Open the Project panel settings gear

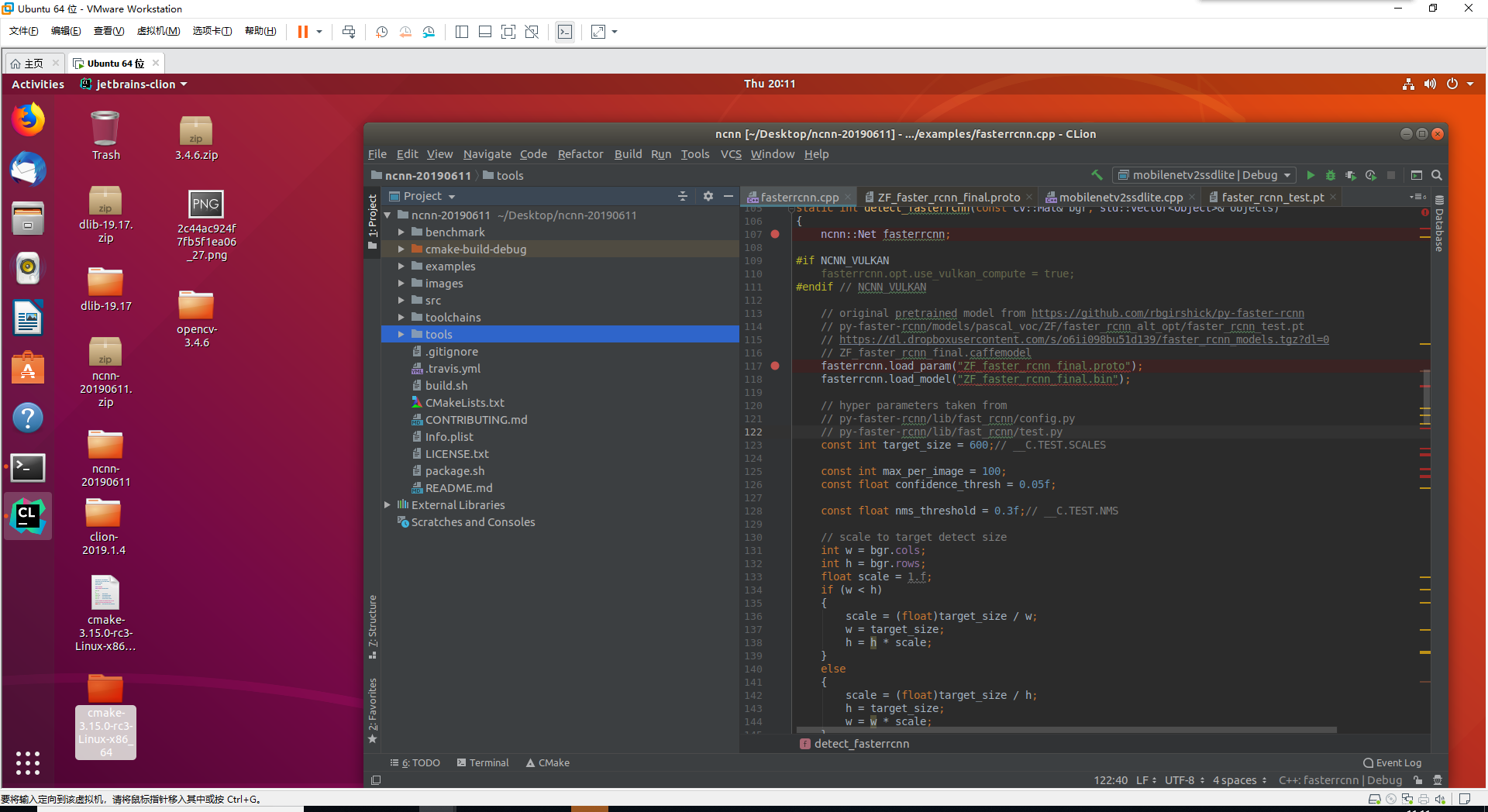[x=708, y=196]
